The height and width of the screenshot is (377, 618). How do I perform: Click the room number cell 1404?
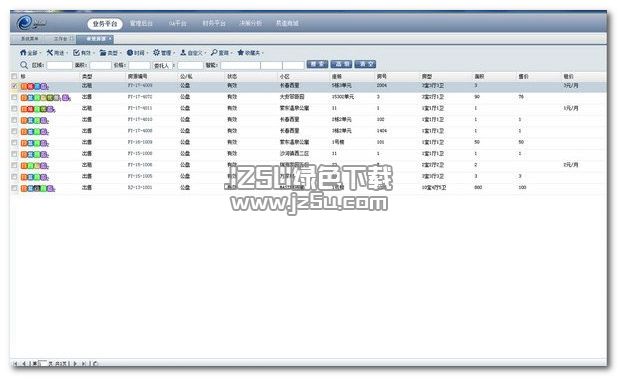[x=382, y=131]
